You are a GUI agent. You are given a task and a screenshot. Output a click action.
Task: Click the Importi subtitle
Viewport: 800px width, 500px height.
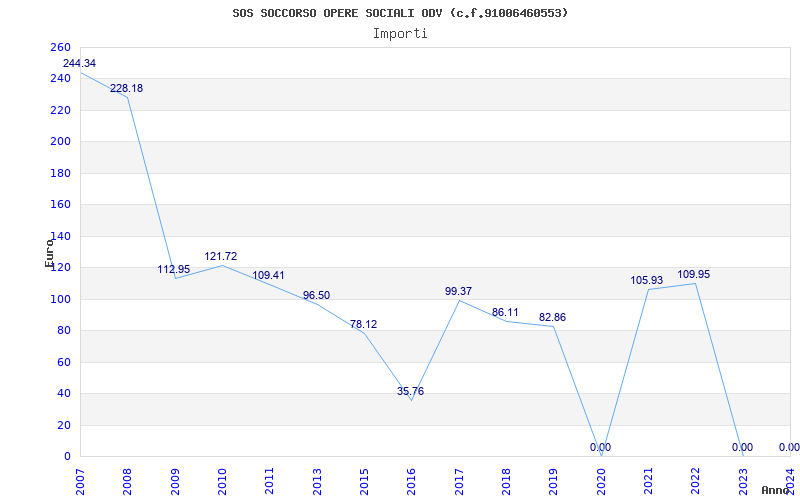click(400, 34)
